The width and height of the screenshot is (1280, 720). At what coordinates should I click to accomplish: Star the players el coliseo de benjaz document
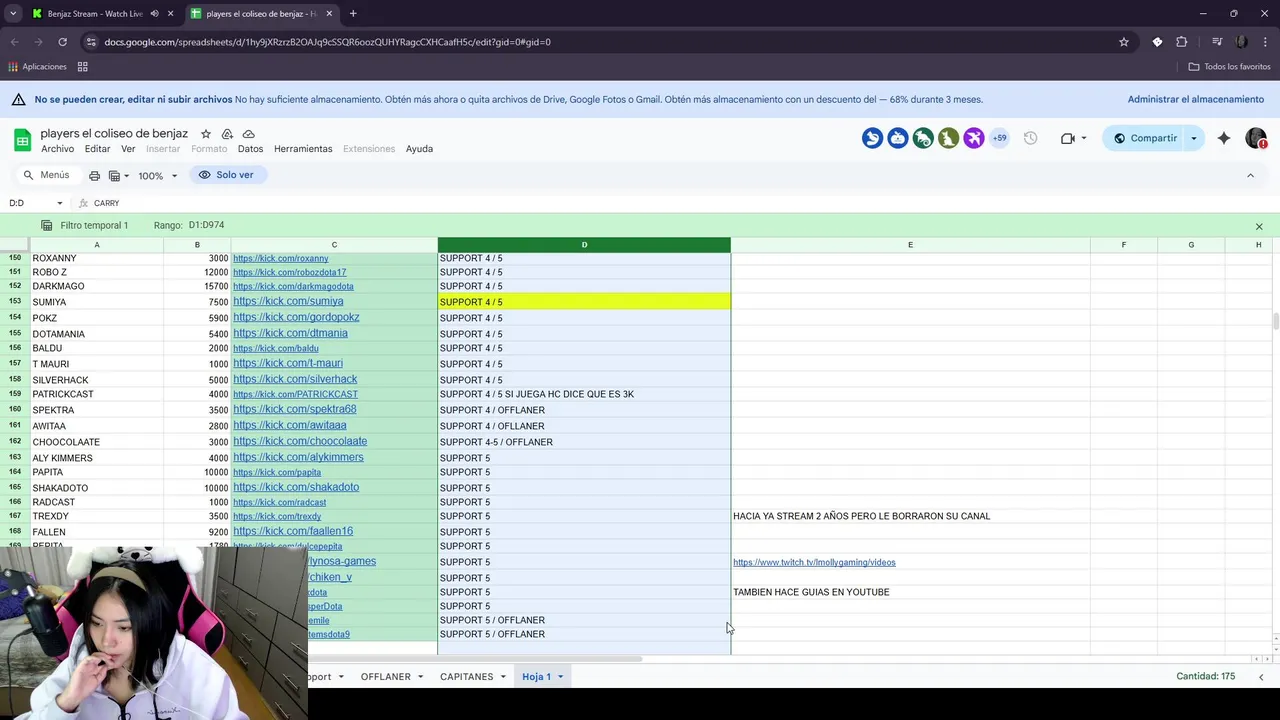[x=206, y=134]
